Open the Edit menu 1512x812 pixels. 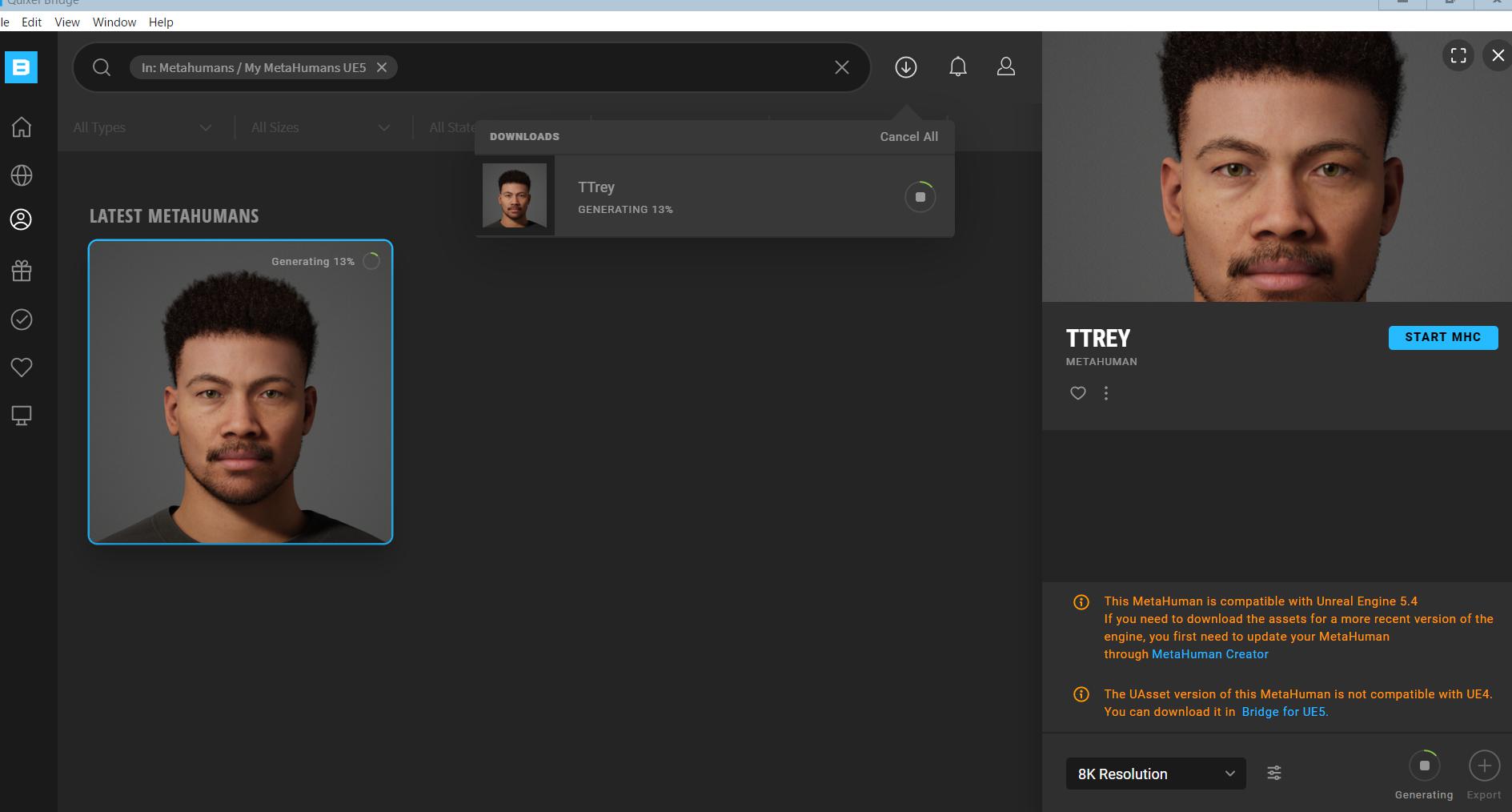[32, 22]
